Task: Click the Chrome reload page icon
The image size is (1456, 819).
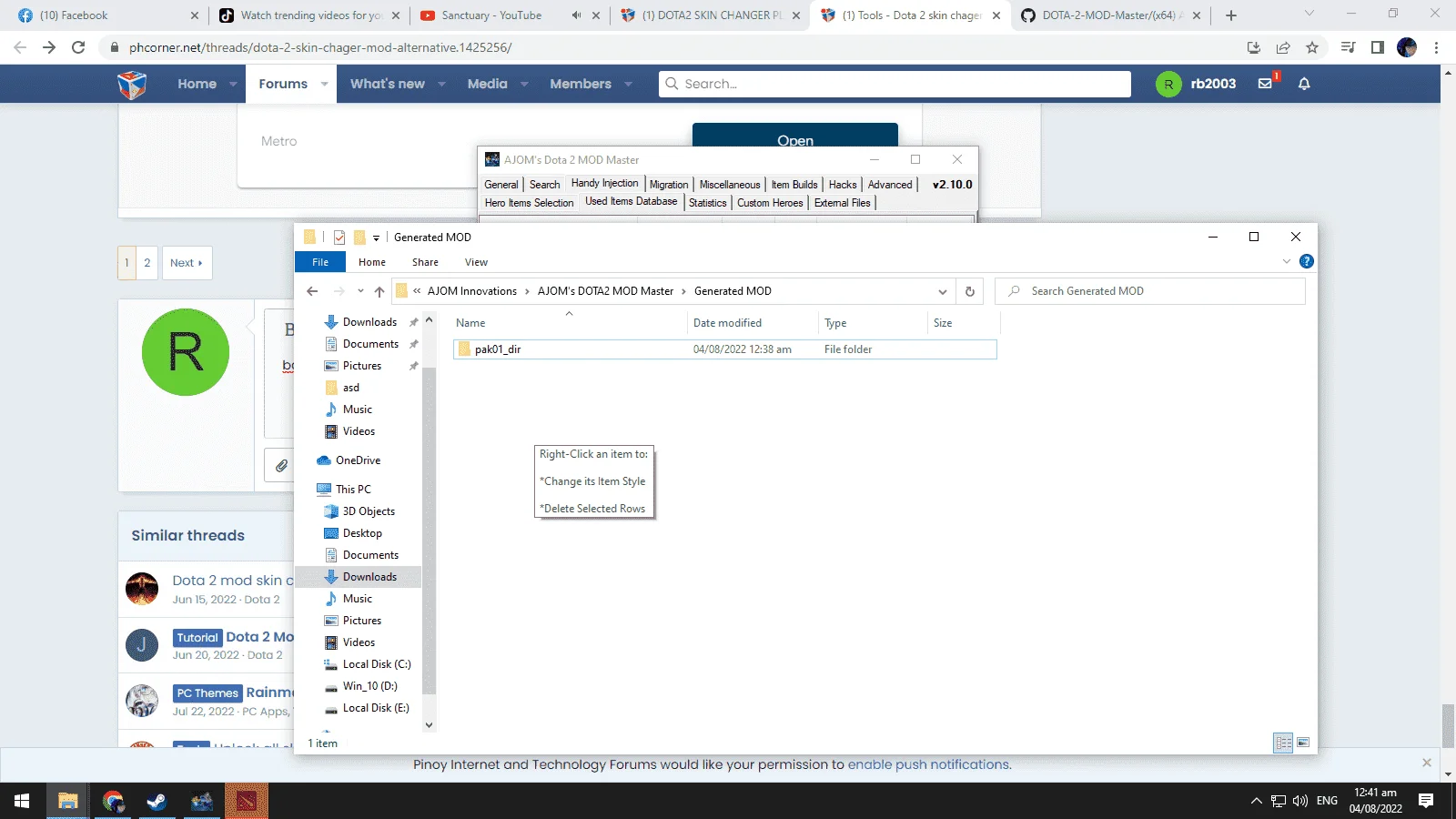Action: [x=78, y=47]
